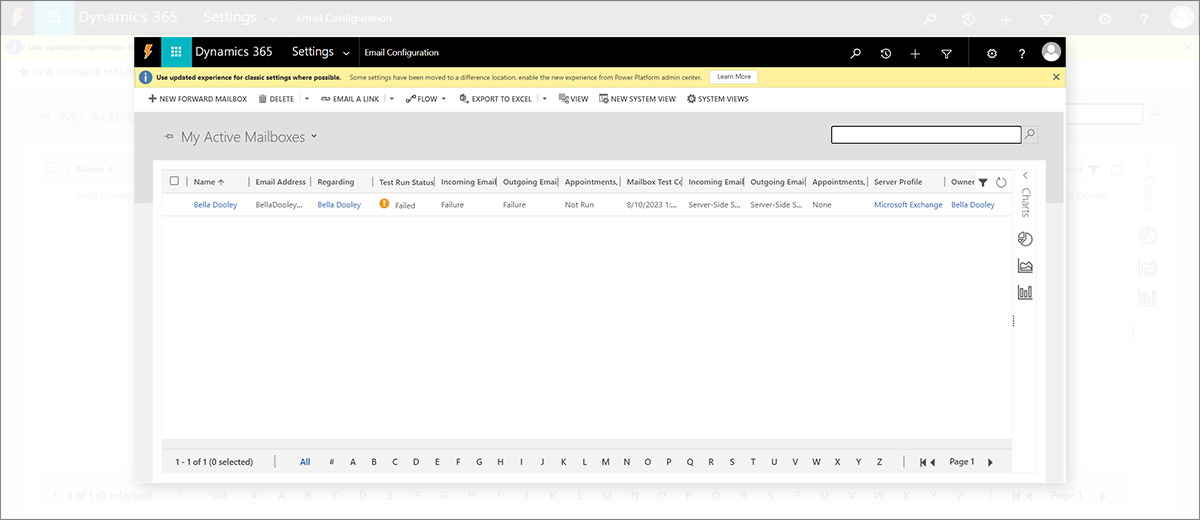Toggle the select-all checkbox in grid header

[174, 181]
